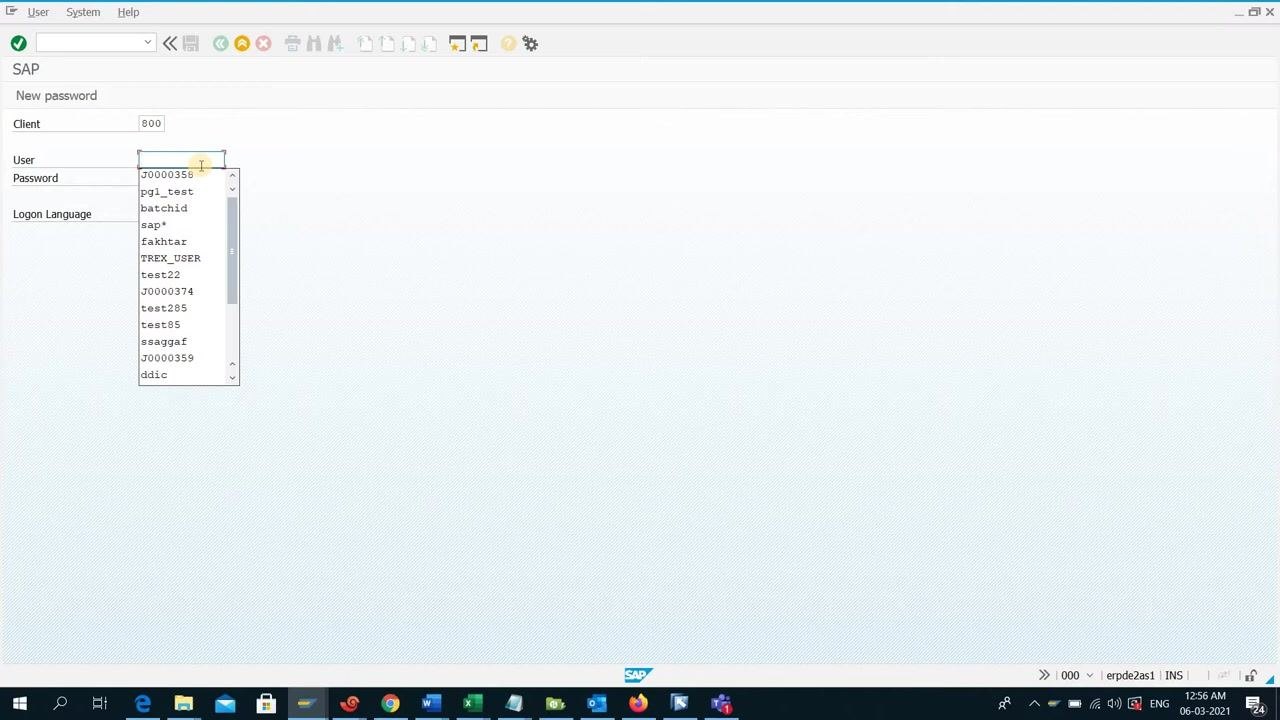This screenshot has height=720, width=1280.
Task: Click the yellow Help question-mark icon
Action: pyautogui.click(x=508, y=43)
